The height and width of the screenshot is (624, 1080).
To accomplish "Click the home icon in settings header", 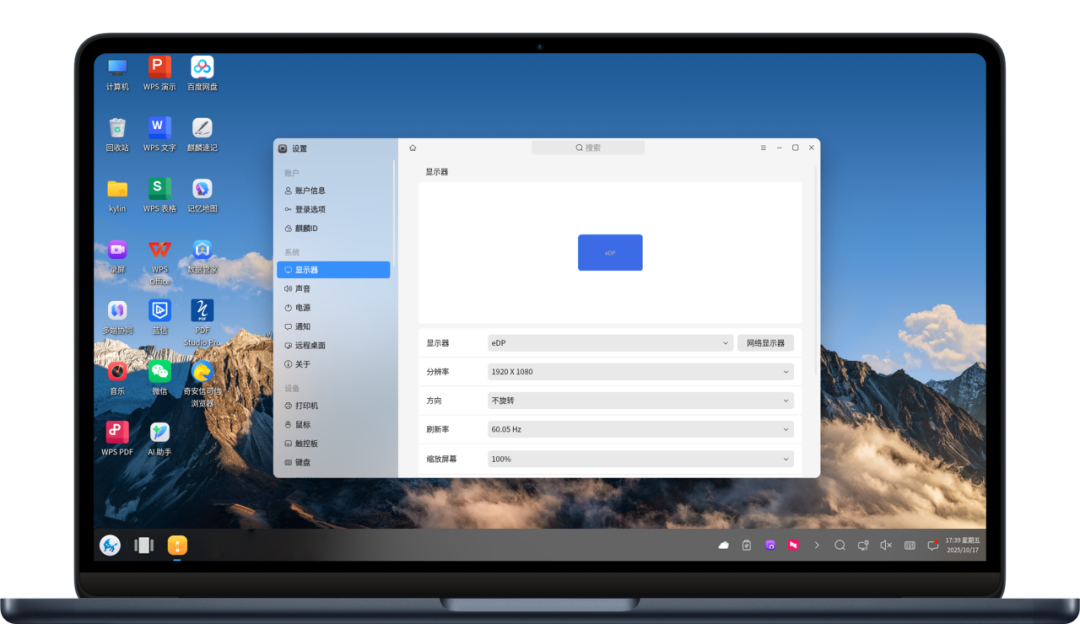I will [412, 147].
